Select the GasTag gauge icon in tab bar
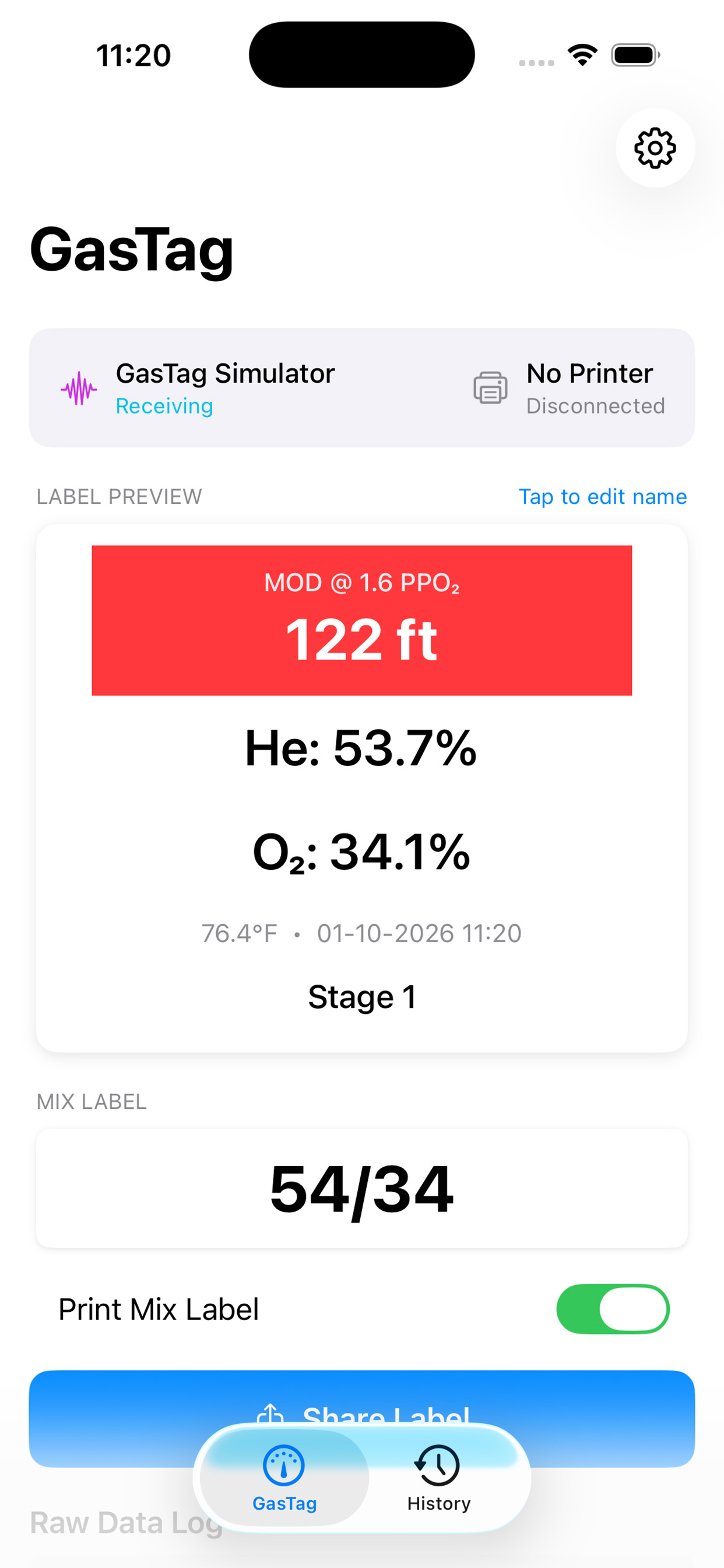 (283, 1465)
